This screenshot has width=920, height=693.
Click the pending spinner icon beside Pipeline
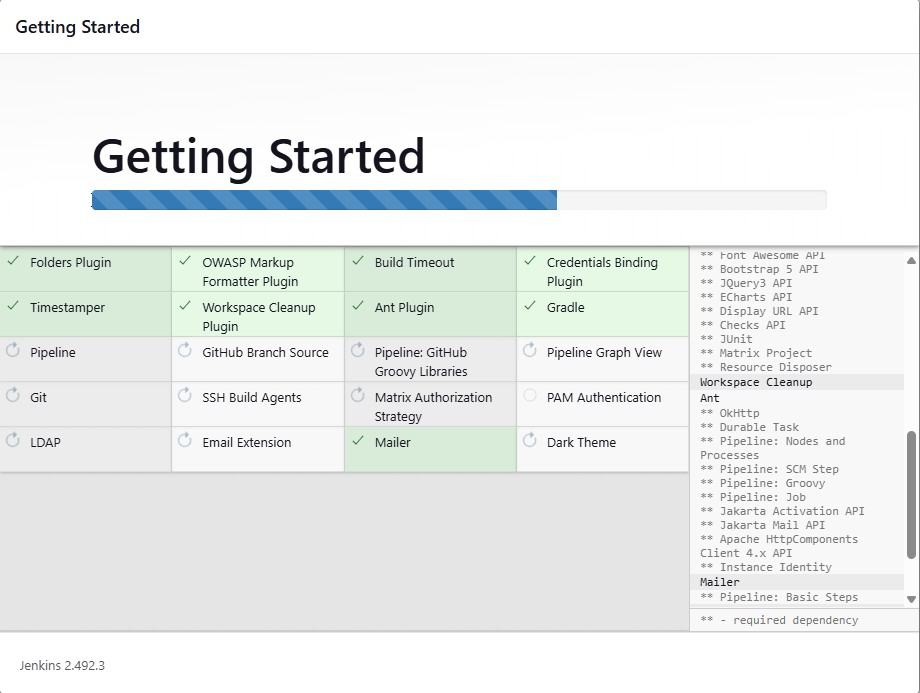coord(13,350)
